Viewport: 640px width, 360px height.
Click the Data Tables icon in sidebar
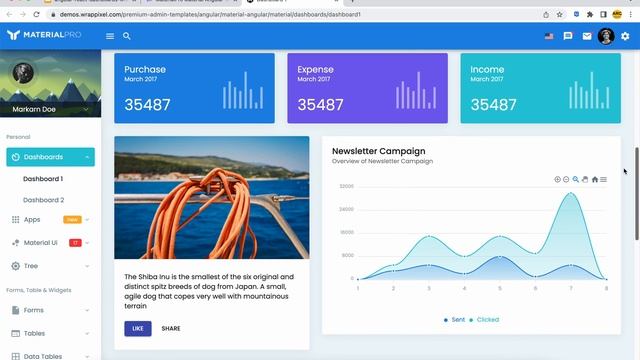click(16, 356)
